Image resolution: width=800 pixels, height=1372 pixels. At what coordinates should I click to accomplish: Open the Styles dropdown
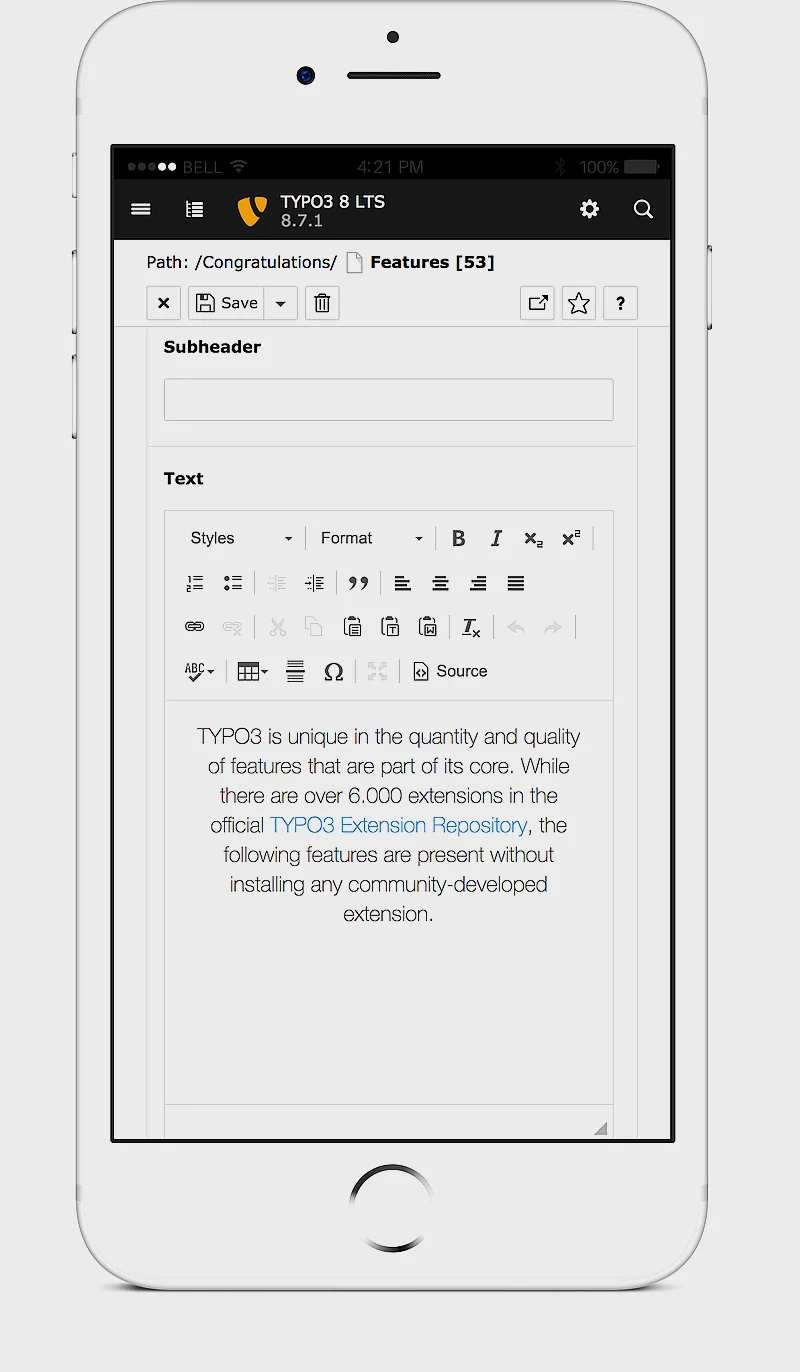point(240,538)
